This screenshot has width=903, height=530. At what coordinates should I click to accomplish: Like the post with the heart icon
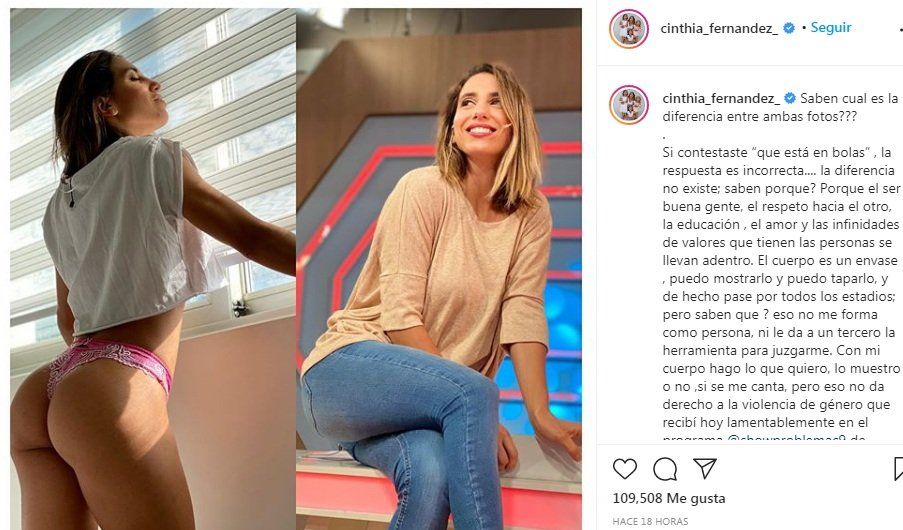624,469
